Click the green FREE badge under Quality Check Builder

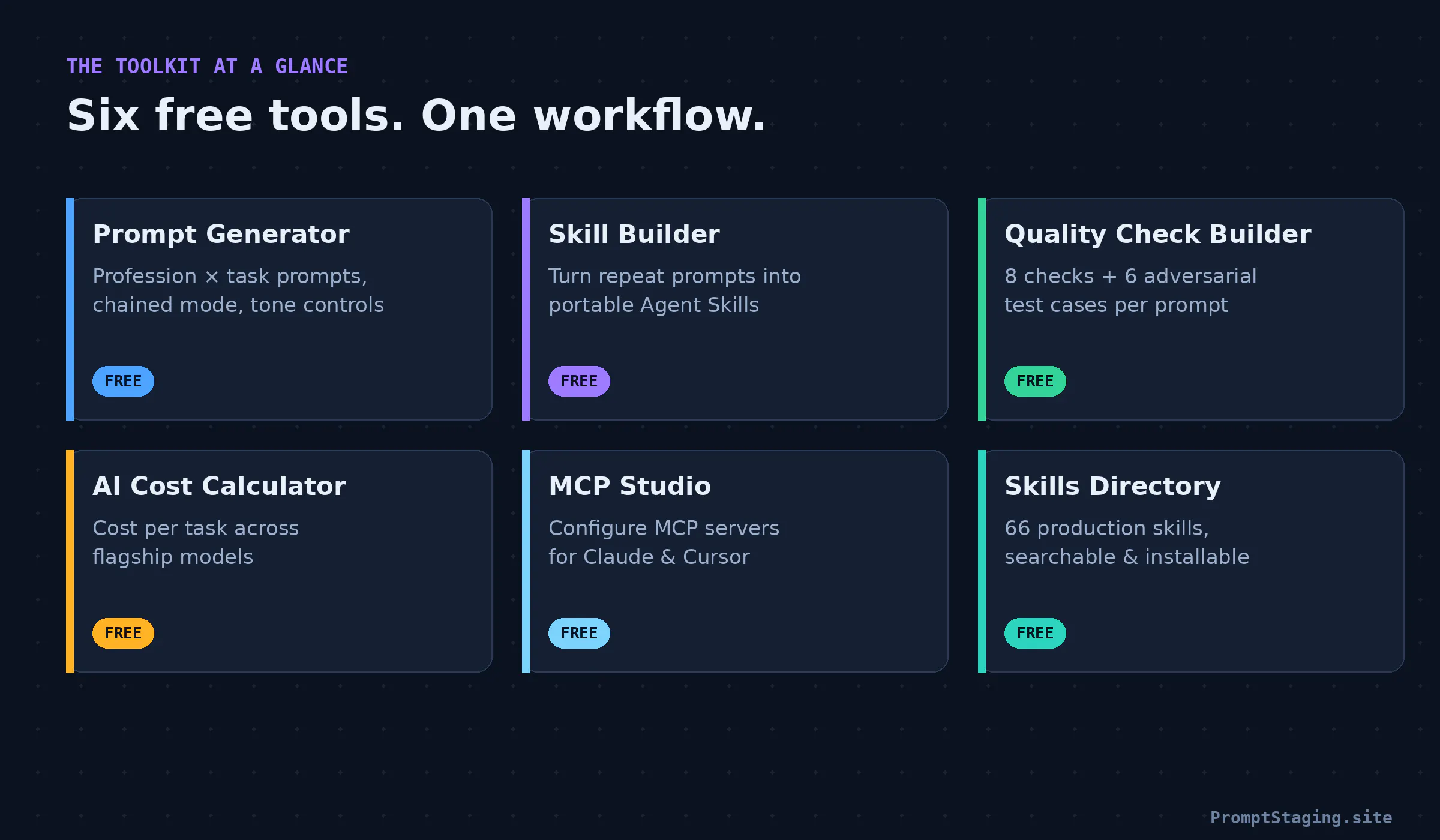1035,381
